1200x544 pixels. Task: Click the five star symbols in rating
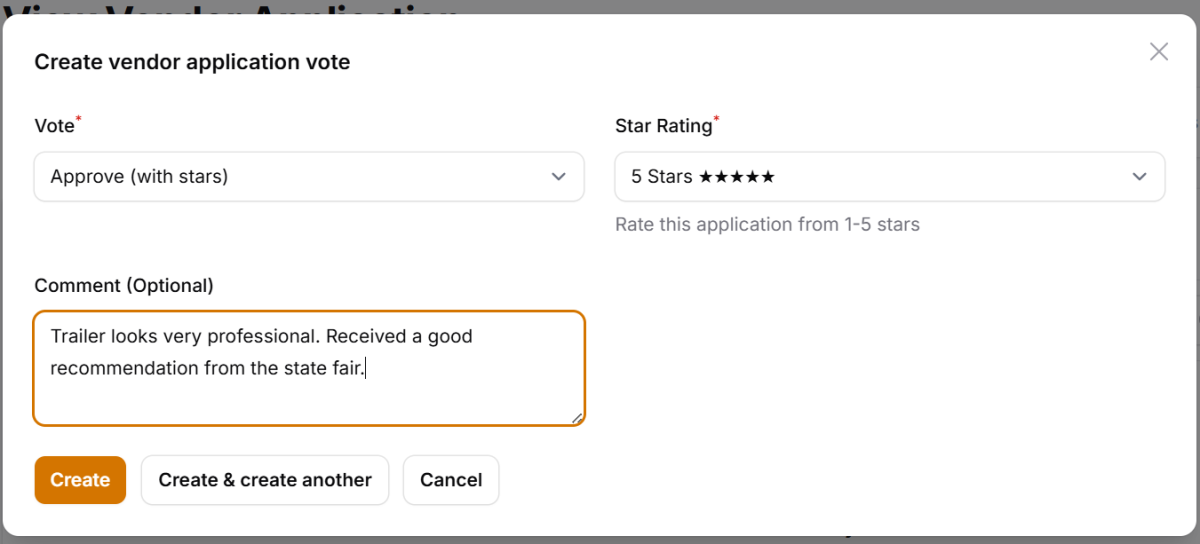coord(737,177)
